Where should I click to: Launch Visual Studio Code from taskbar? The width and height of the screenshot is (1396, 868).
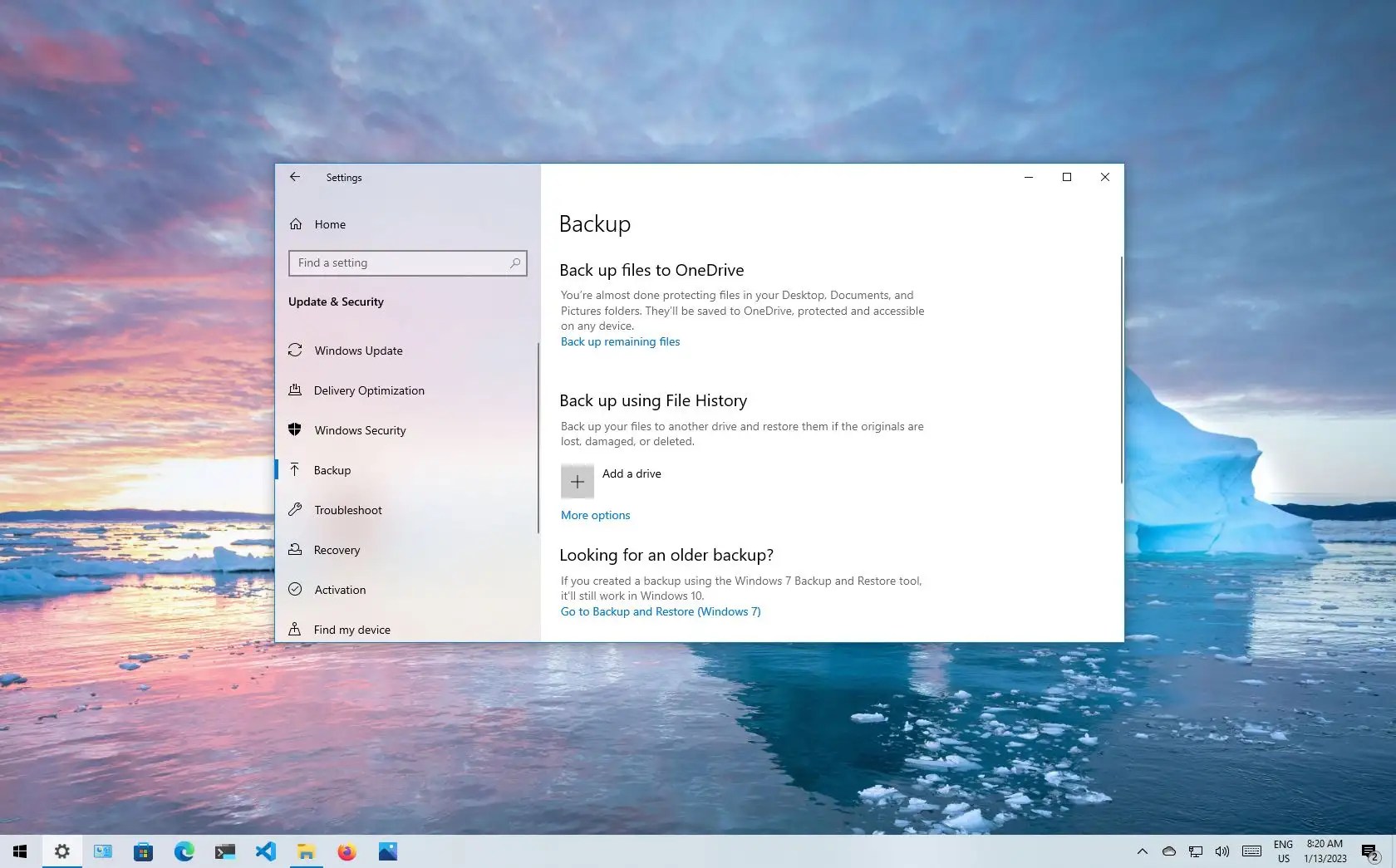click(265, 851)
